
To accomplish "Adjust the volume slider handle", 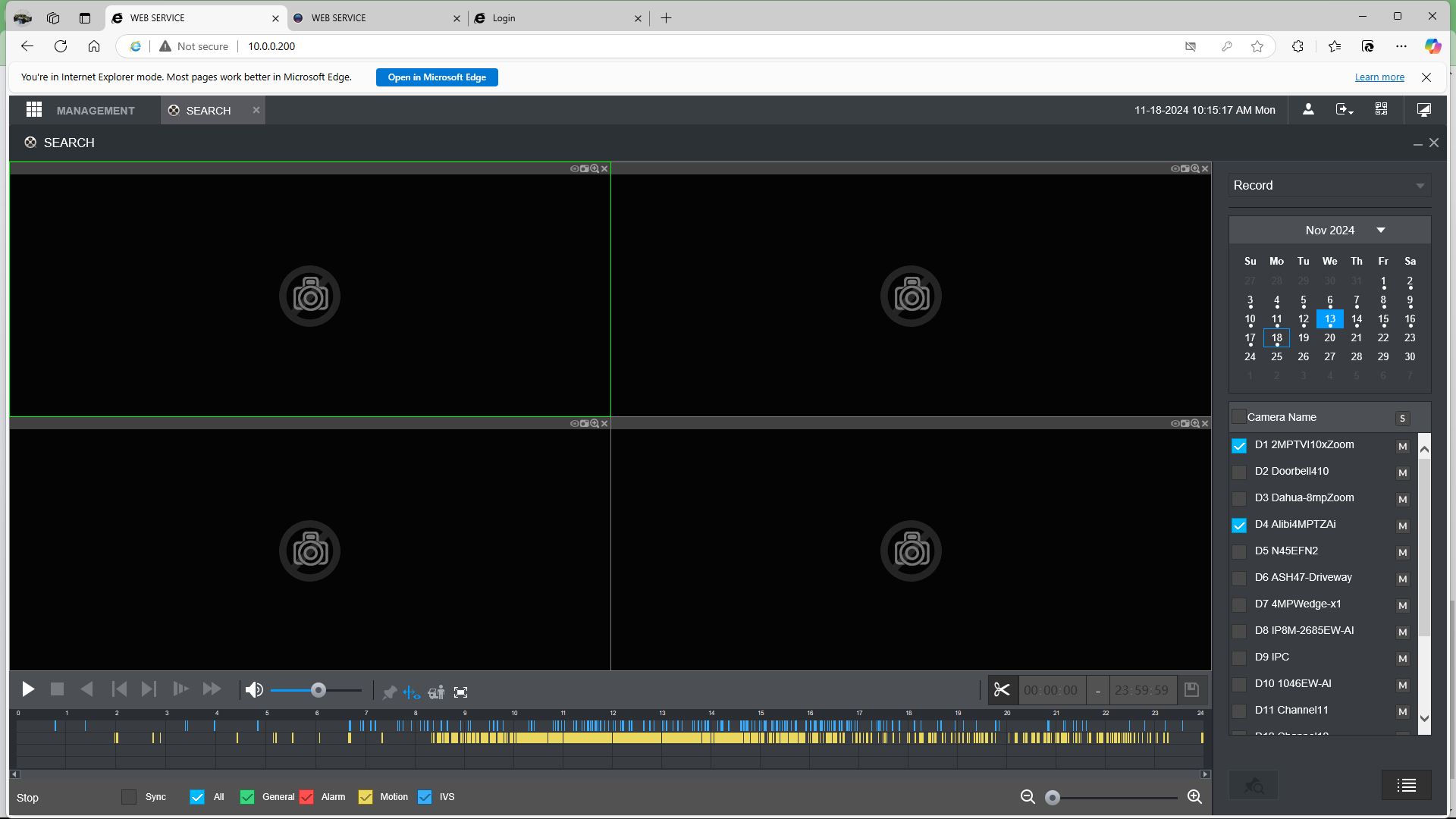I will tap(318, 690).
